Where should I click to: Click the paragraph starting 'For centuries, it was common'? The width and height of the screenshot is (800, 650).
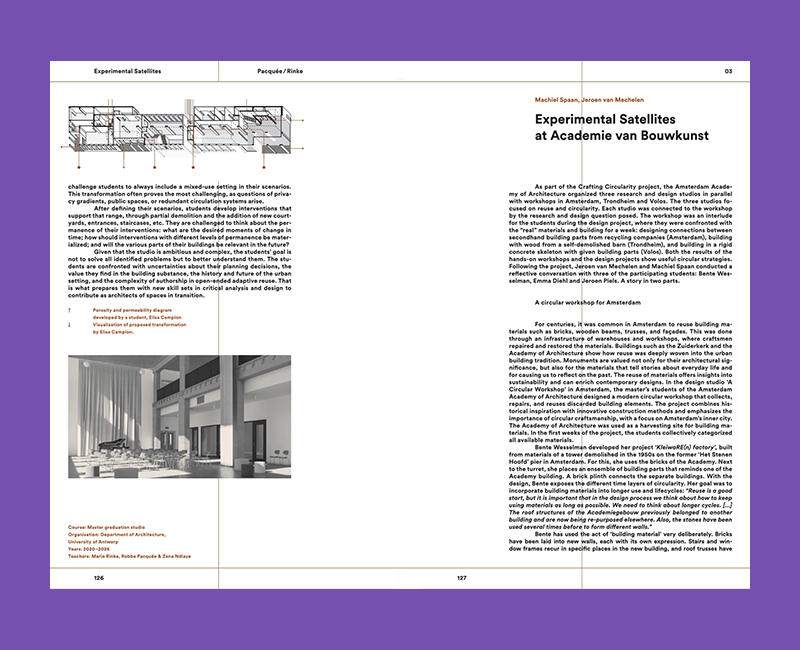tap(620, 382)
